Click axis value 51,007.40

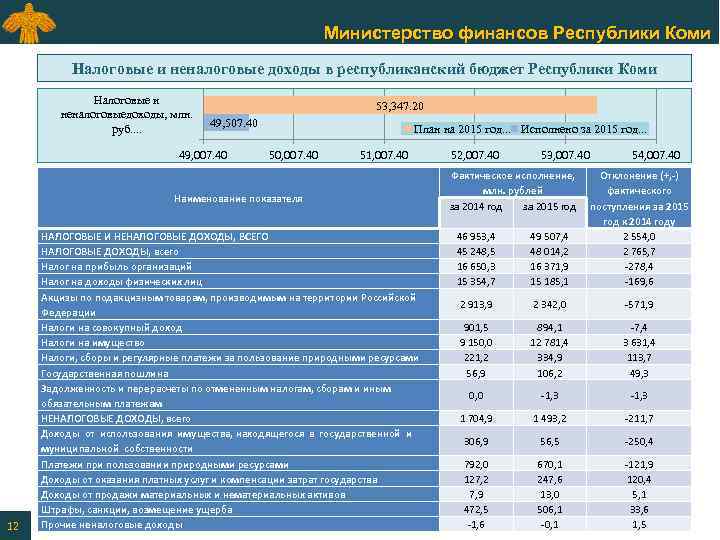click(x=384, y=155)
